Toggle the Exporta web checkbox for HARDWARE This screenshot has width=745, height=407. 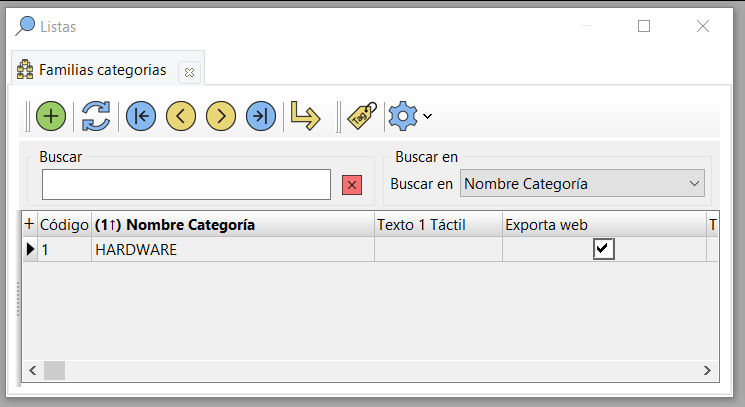click(603, 249)
